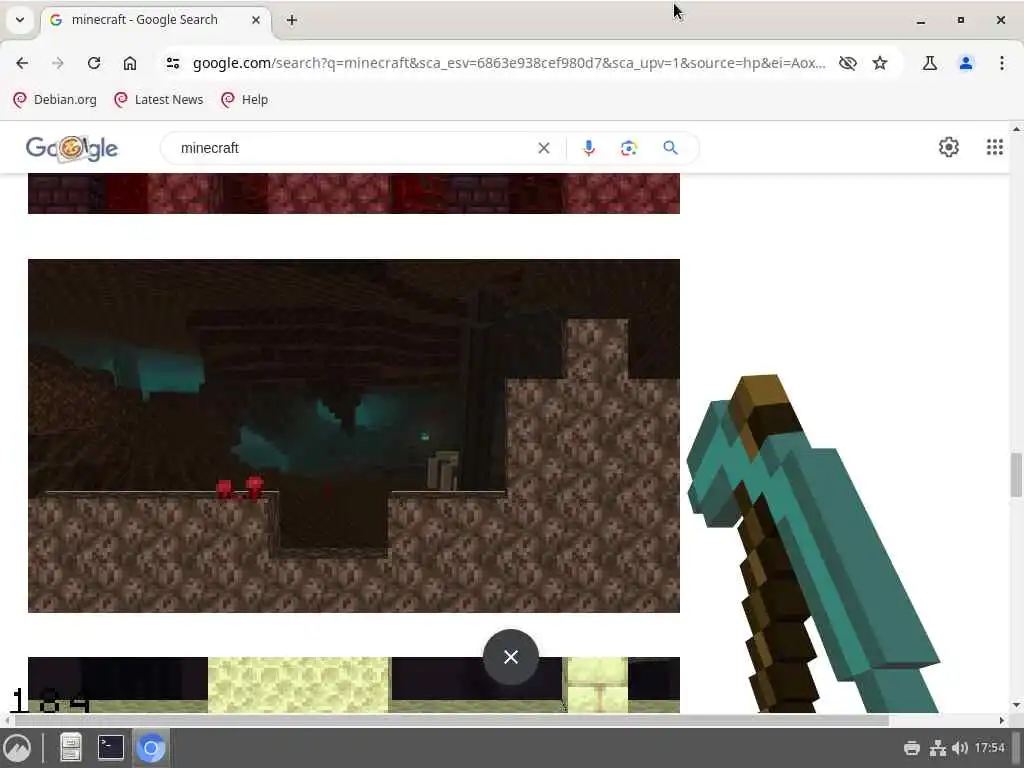This screenshot has width=1024, height=768.
Task: Click the address bar URL
Action: 509,63
